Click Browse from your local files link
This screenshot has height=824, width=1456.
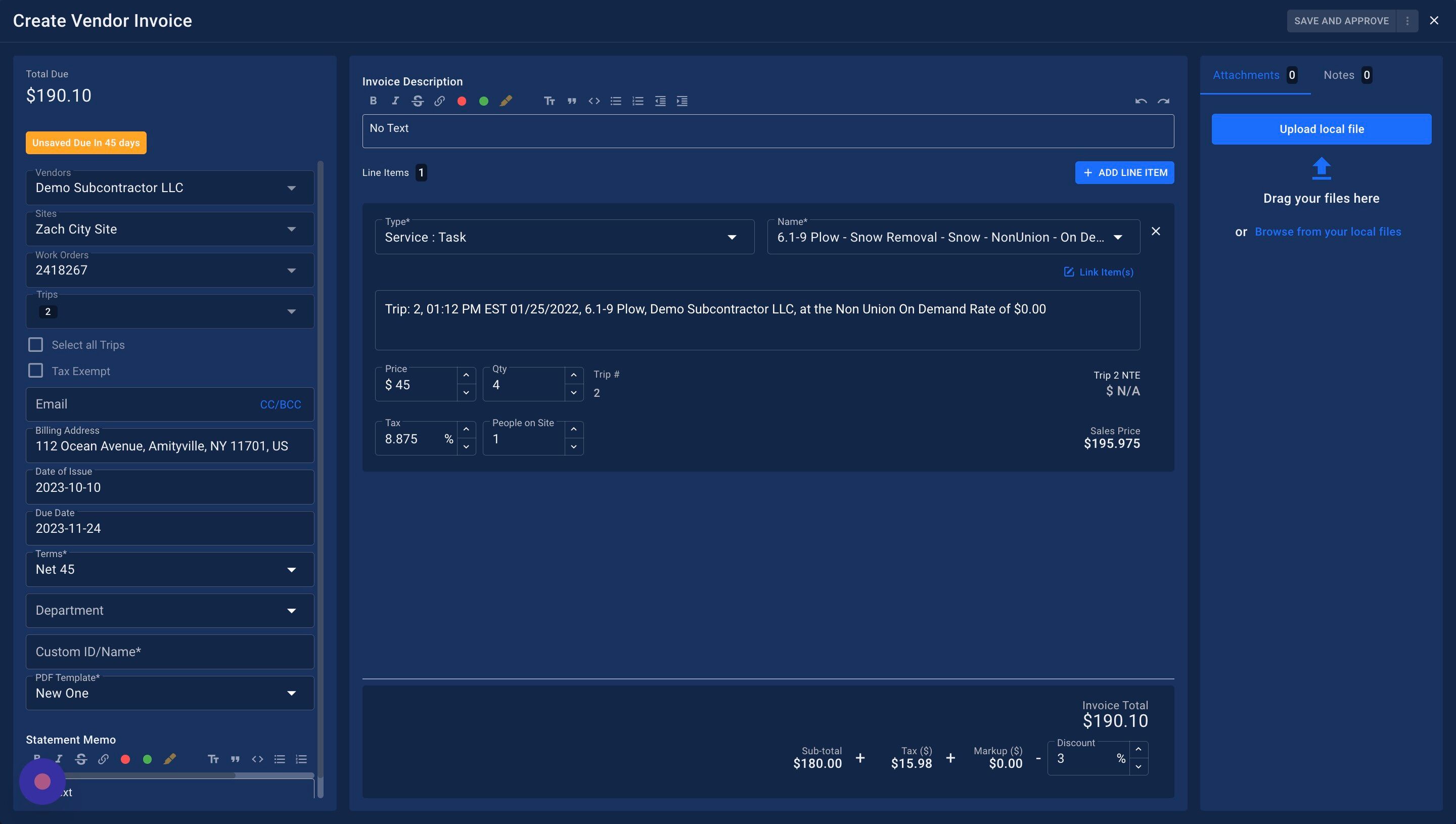click(x=1328, y=232)
